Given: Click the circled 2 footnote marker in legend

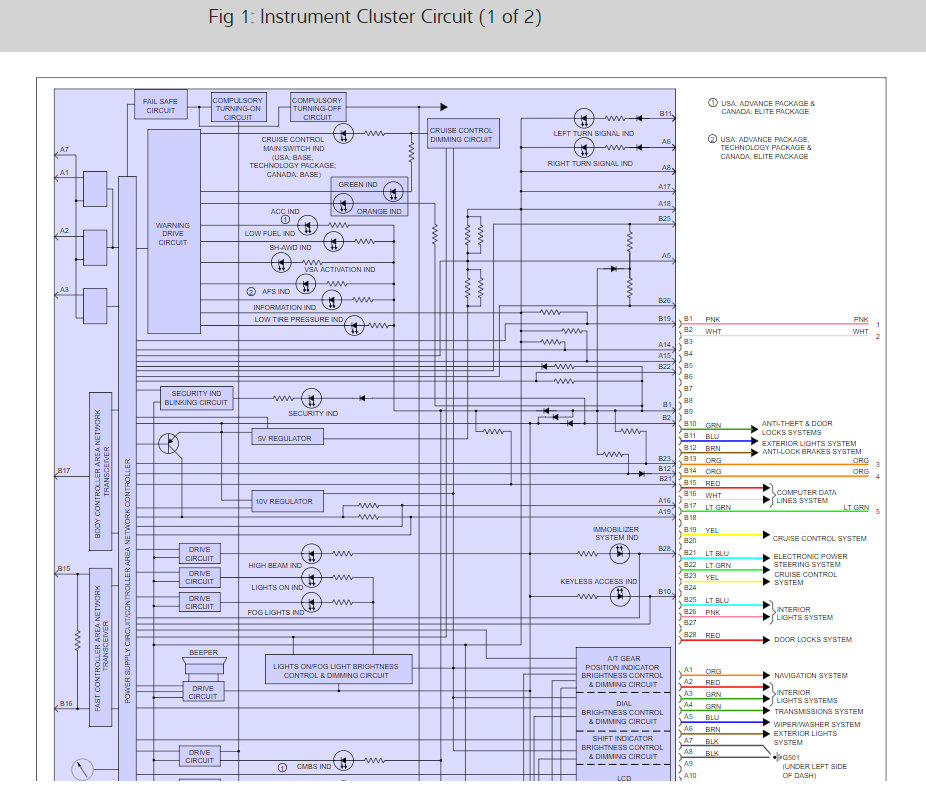Looking at the screenshot, I should [x=712, y=139].
